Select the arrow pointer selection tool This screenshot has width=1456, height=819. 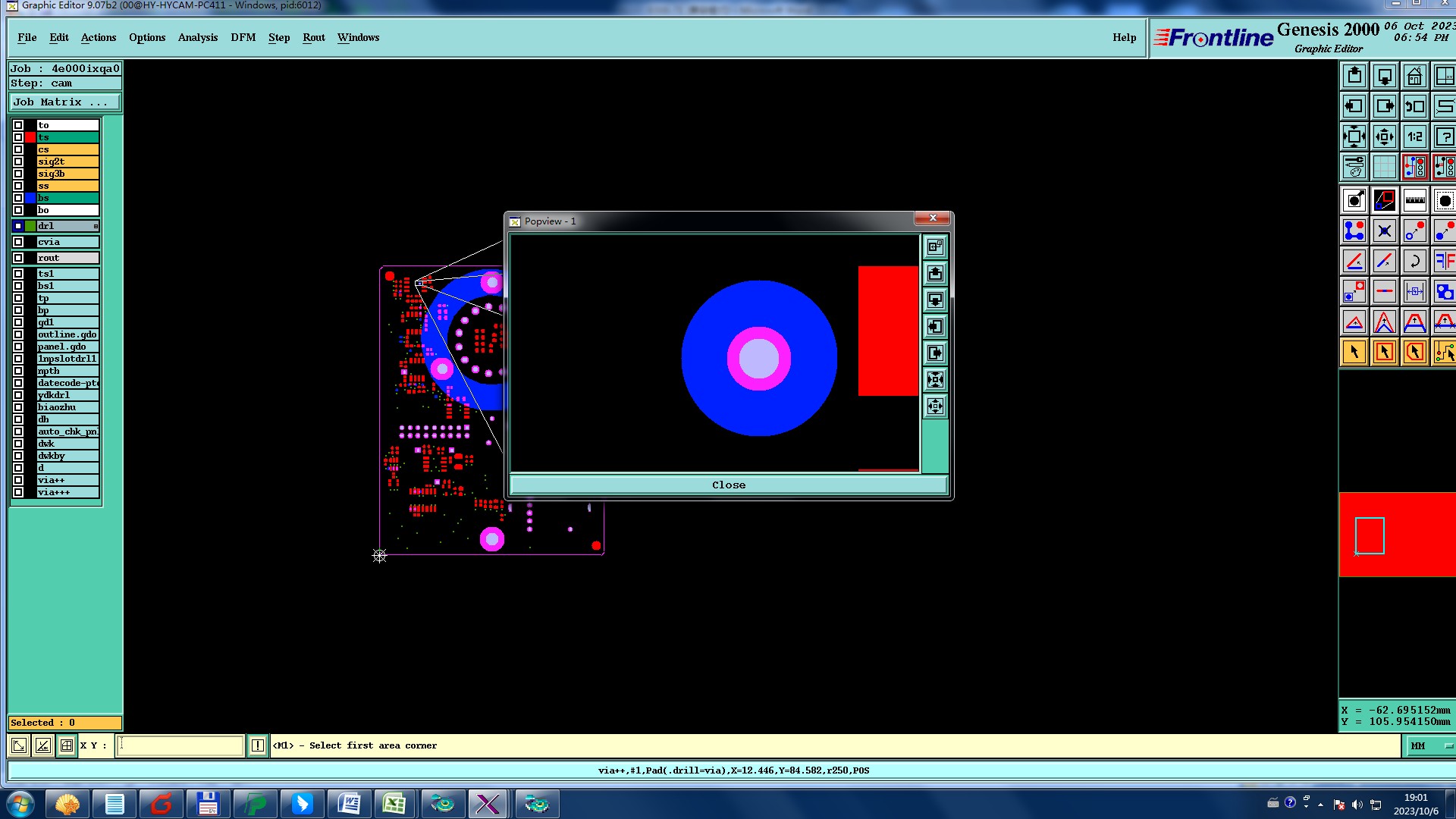coord(1354,352)
